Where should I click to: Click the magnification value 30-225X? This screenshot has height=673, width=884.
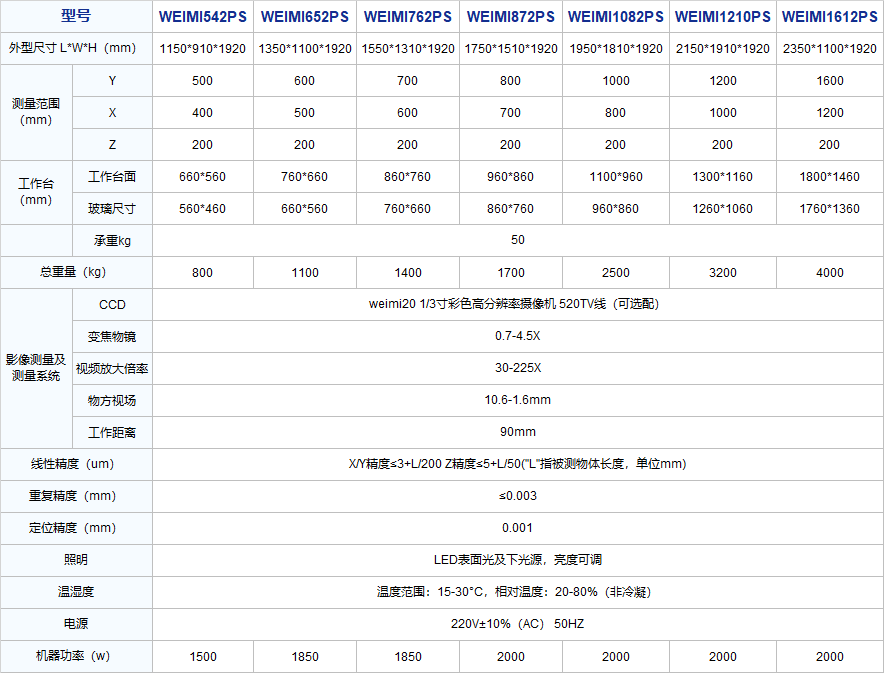tap(518, 368)
